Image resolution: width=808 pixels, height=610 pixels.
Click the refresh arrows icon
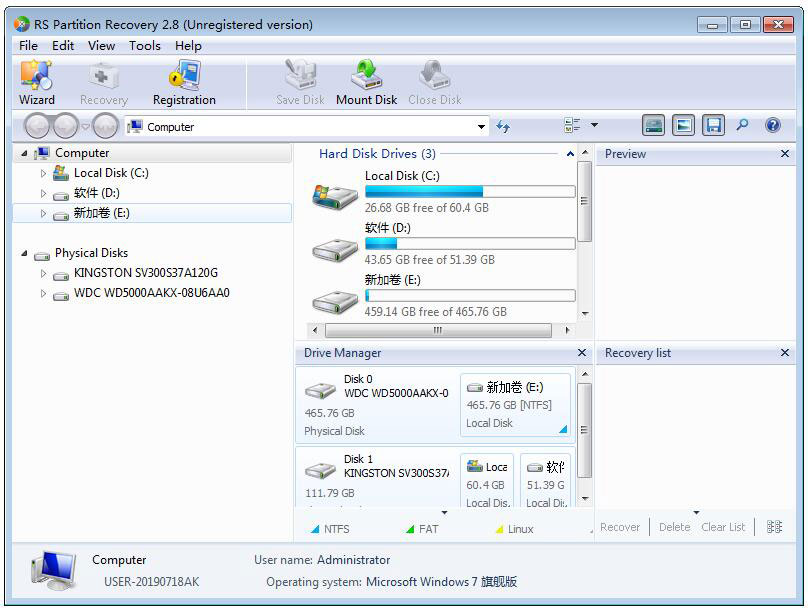(503, 126)
